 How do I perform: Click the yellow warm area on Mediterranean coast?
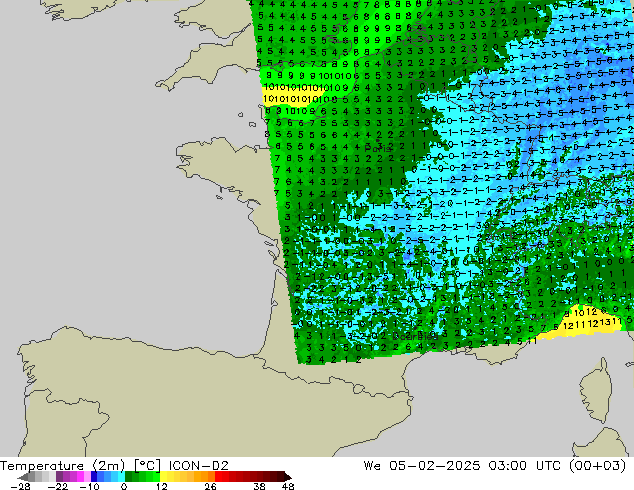coord(582,323)
